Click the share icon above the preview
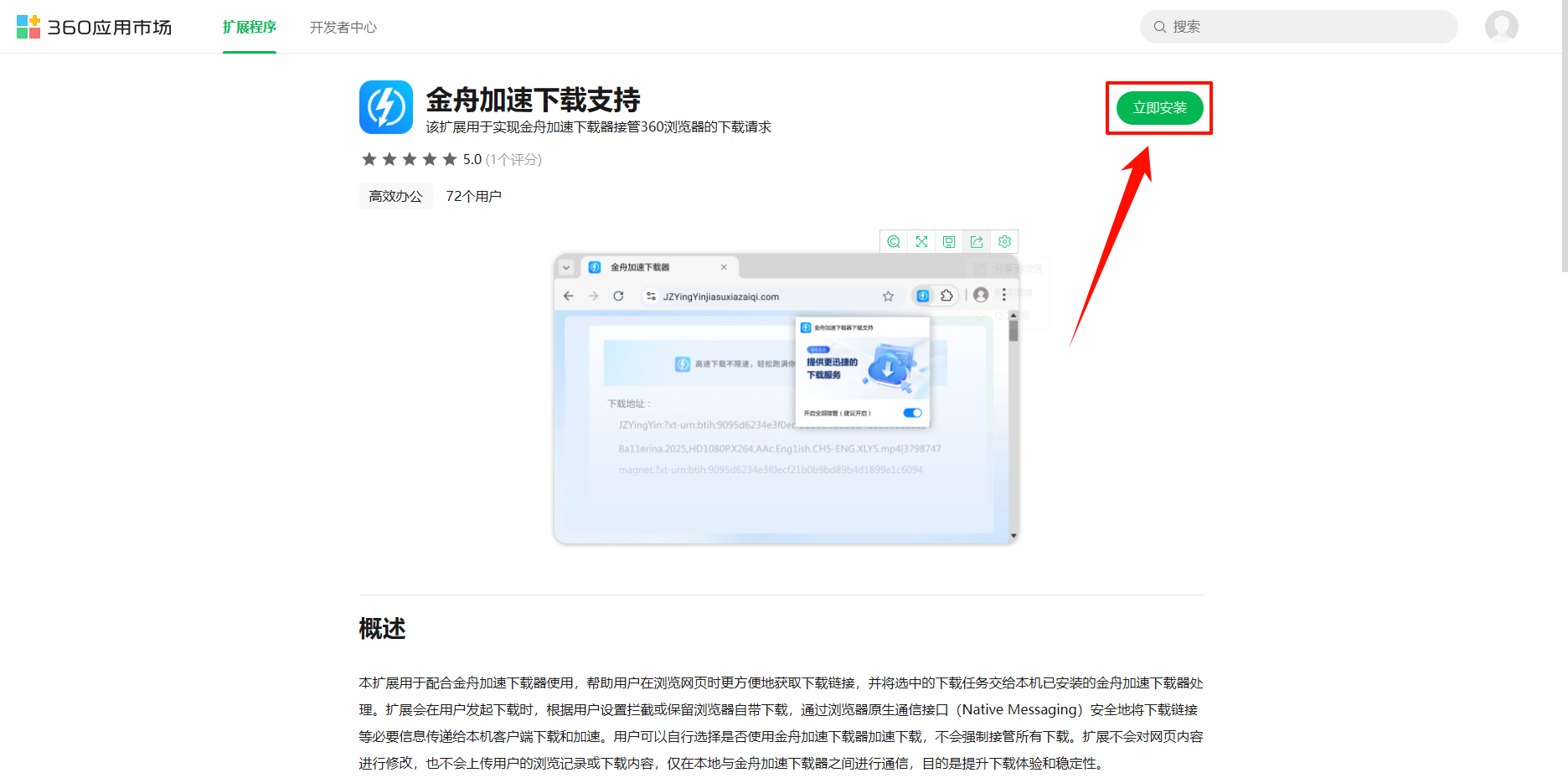The height and width of the screenshot is (783, 1568). coord(977,242)
